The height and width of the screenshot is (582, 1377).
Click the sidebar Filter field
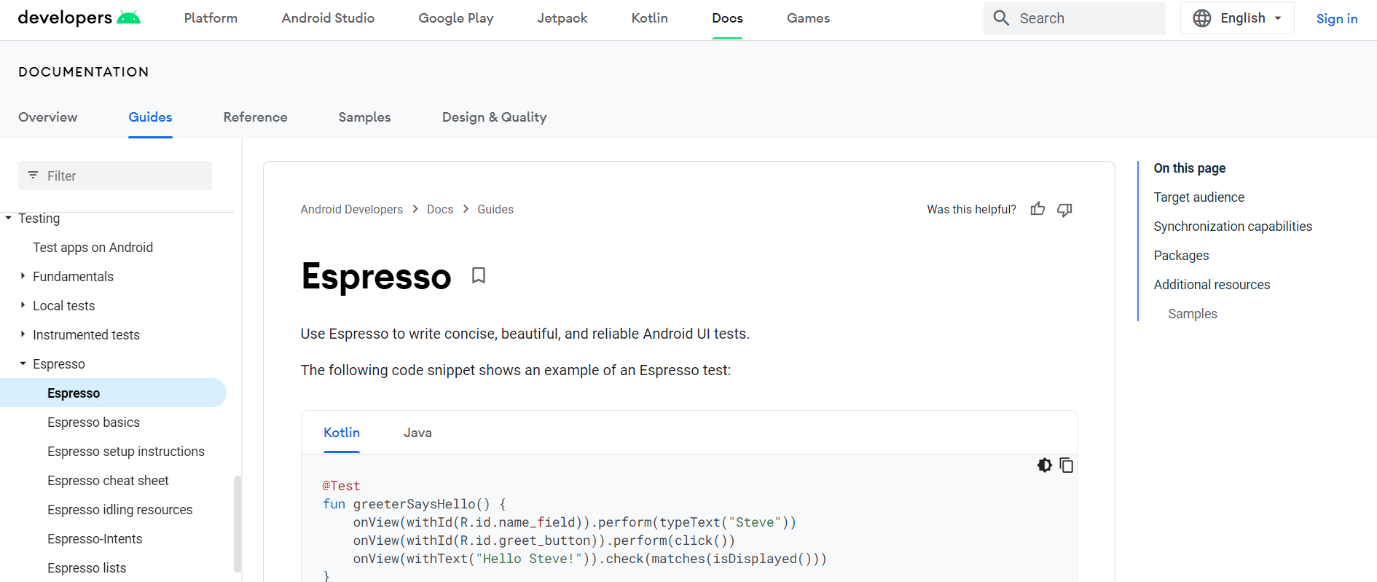point(115,175)
